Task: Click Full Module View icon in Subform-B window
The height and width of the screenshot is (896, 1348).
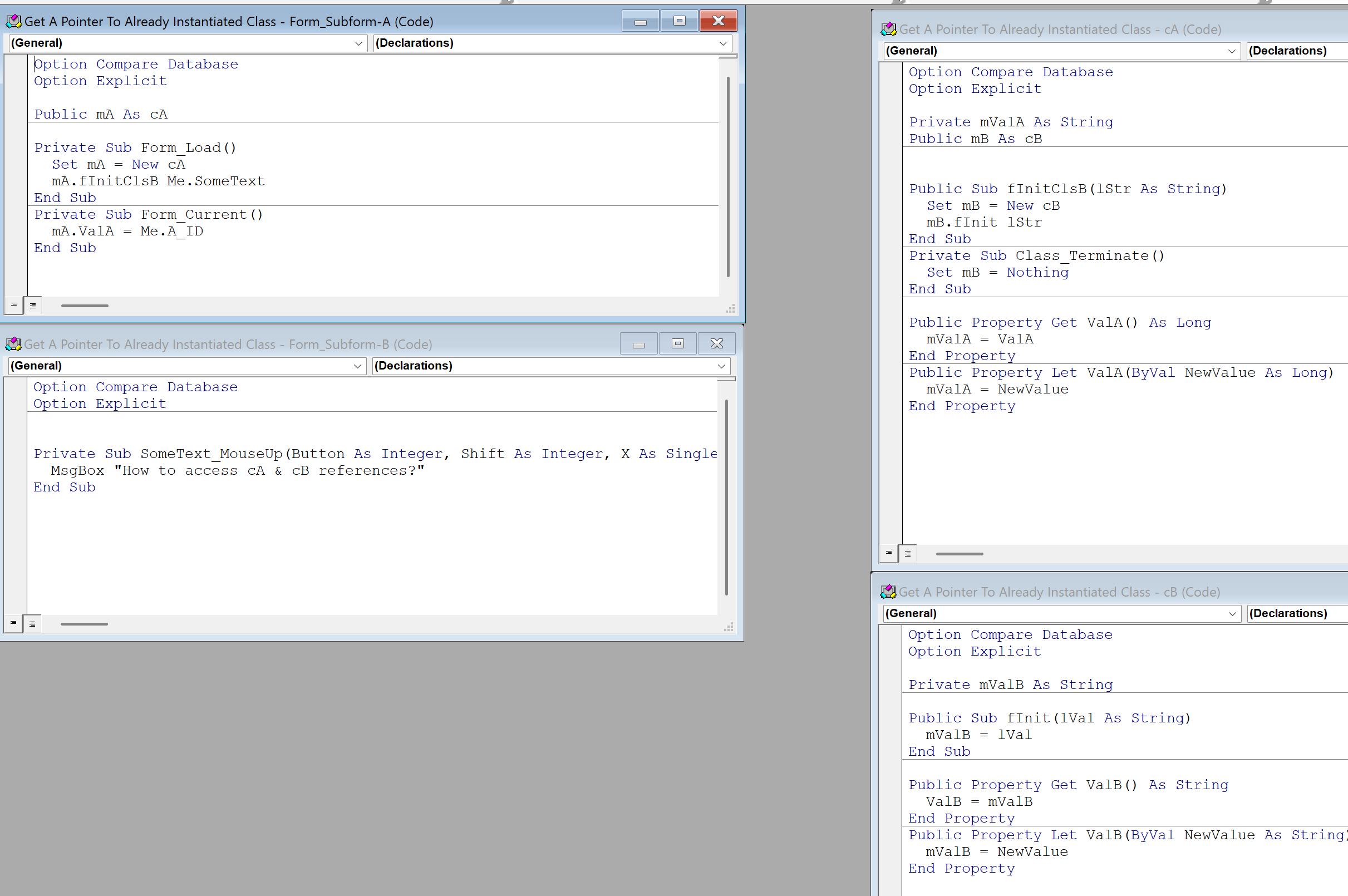Action: [32, 624]
